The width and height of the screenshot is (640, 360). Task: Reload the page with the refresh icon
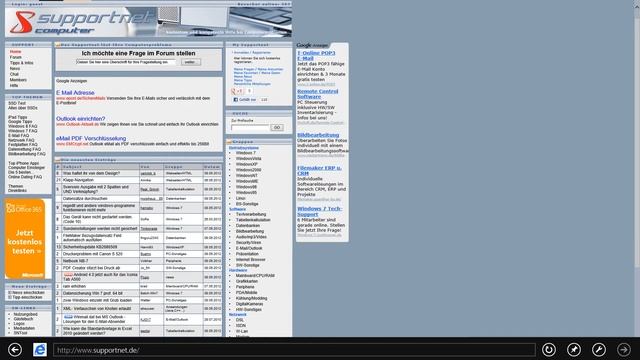tap(549, 350)
